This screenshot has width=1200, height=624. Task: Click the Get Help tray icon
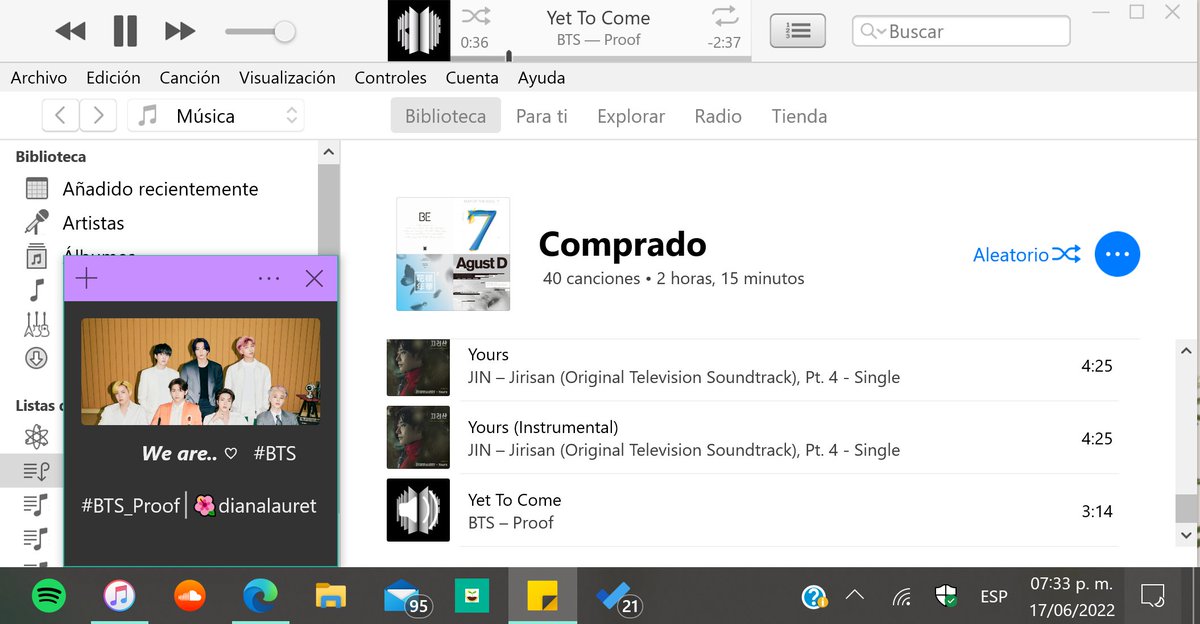click(x=814, y=597)
